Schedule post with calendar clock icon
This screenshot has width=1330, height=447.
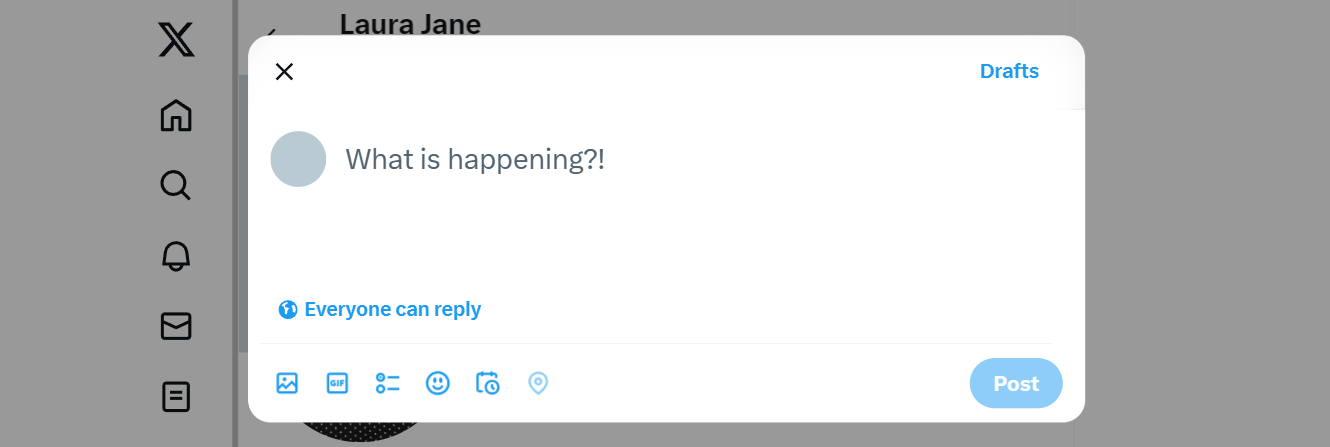[488, 383]
